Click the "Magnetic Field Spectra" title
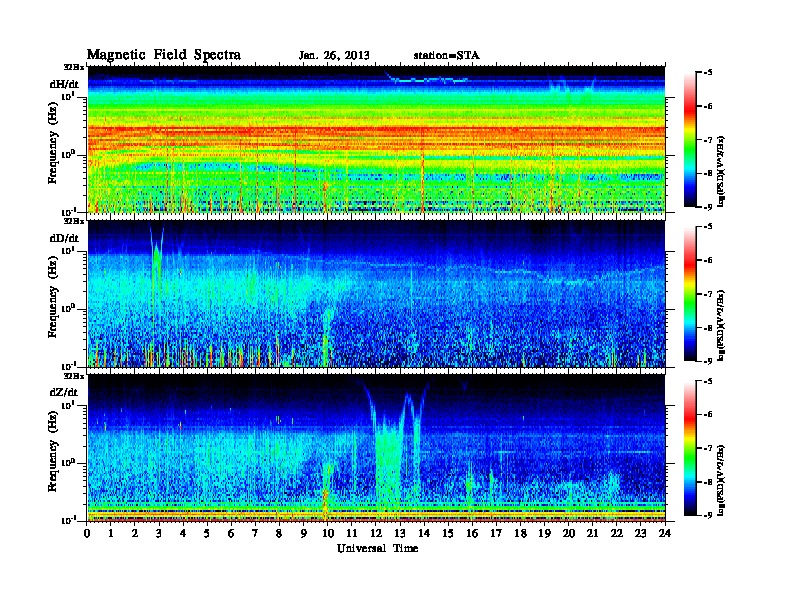Screen dimensions: 792x612 pos(164,55)
